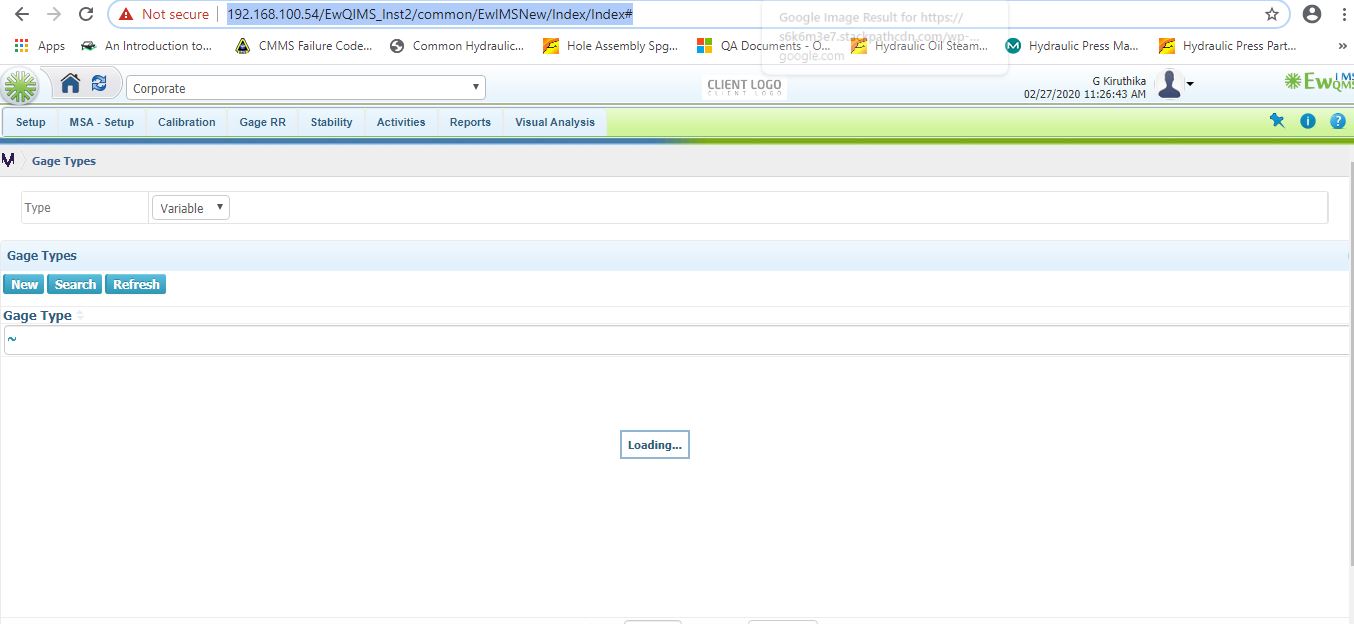Viewport: 1354px width, 624px height.
Task: Click the New button
Action: [24, 285]
